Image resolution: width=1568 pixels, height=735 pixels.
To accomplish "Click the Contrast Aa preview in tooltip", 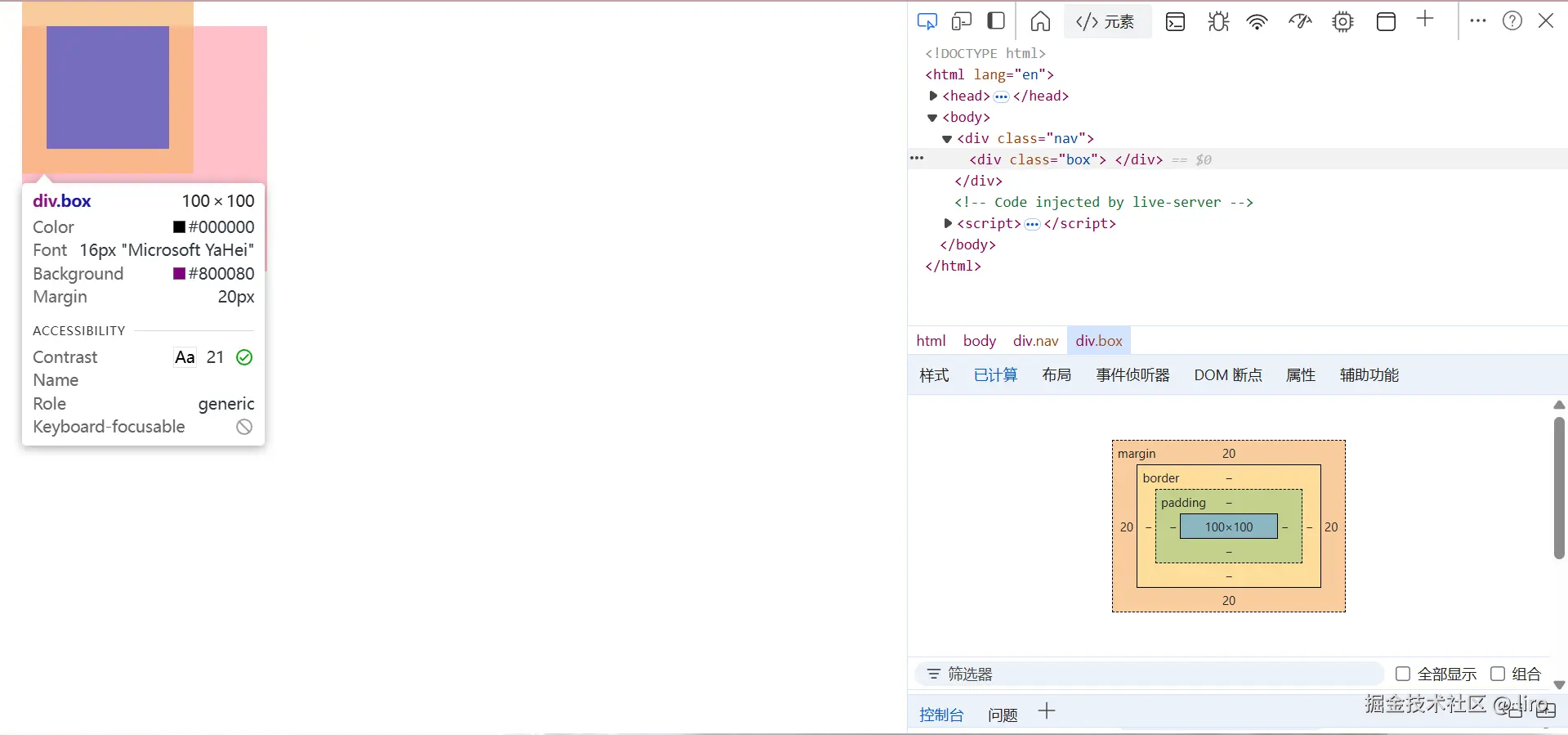I will coord(185,357).
